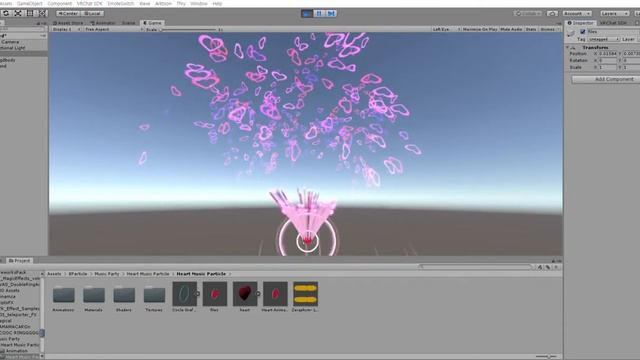The image size is (640, 360).
Task: Open the Help menu
Action: click(218, 3)
